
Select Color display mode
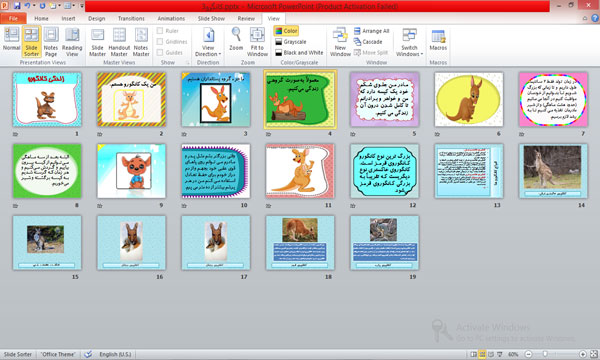[286, 31]
